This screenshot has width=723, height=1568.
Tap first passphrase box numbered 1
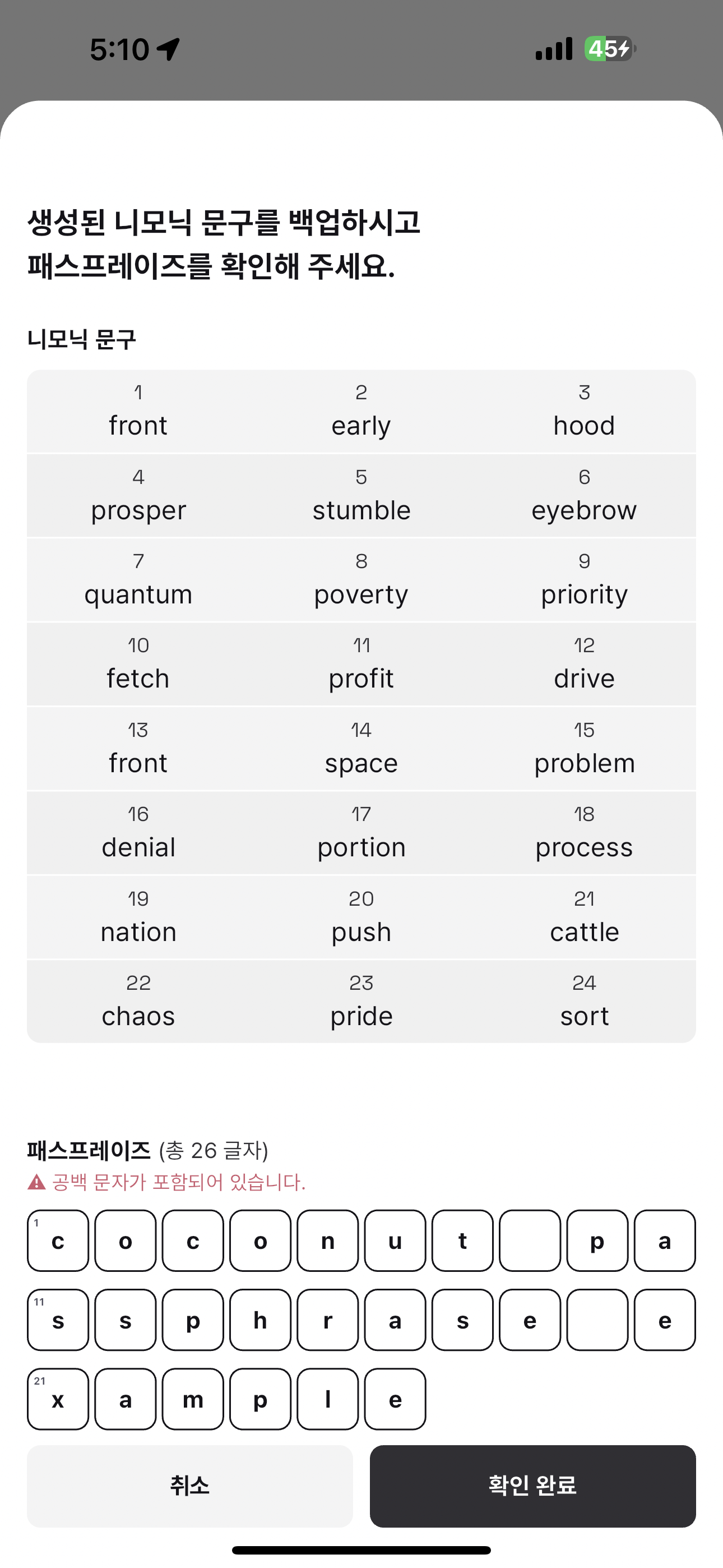coord(58,1240)
